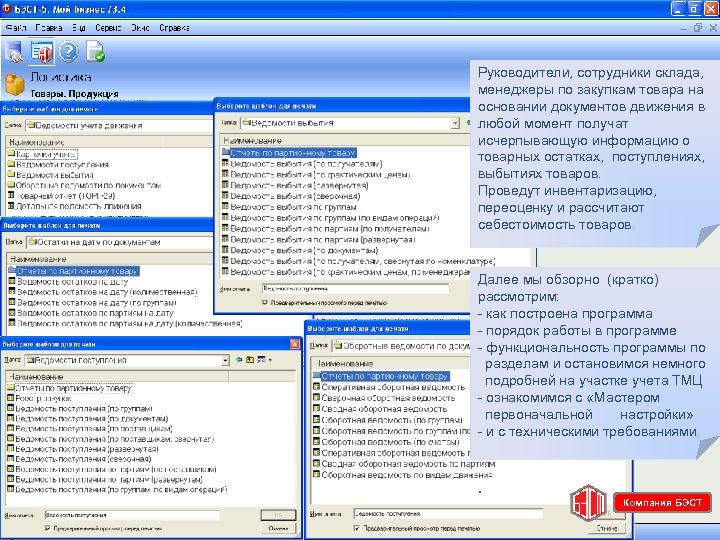This screenshot has width=720, height=540.
Task: Select Ведомость выбытия (развернутая) row
Action: (x=295, y=185)
